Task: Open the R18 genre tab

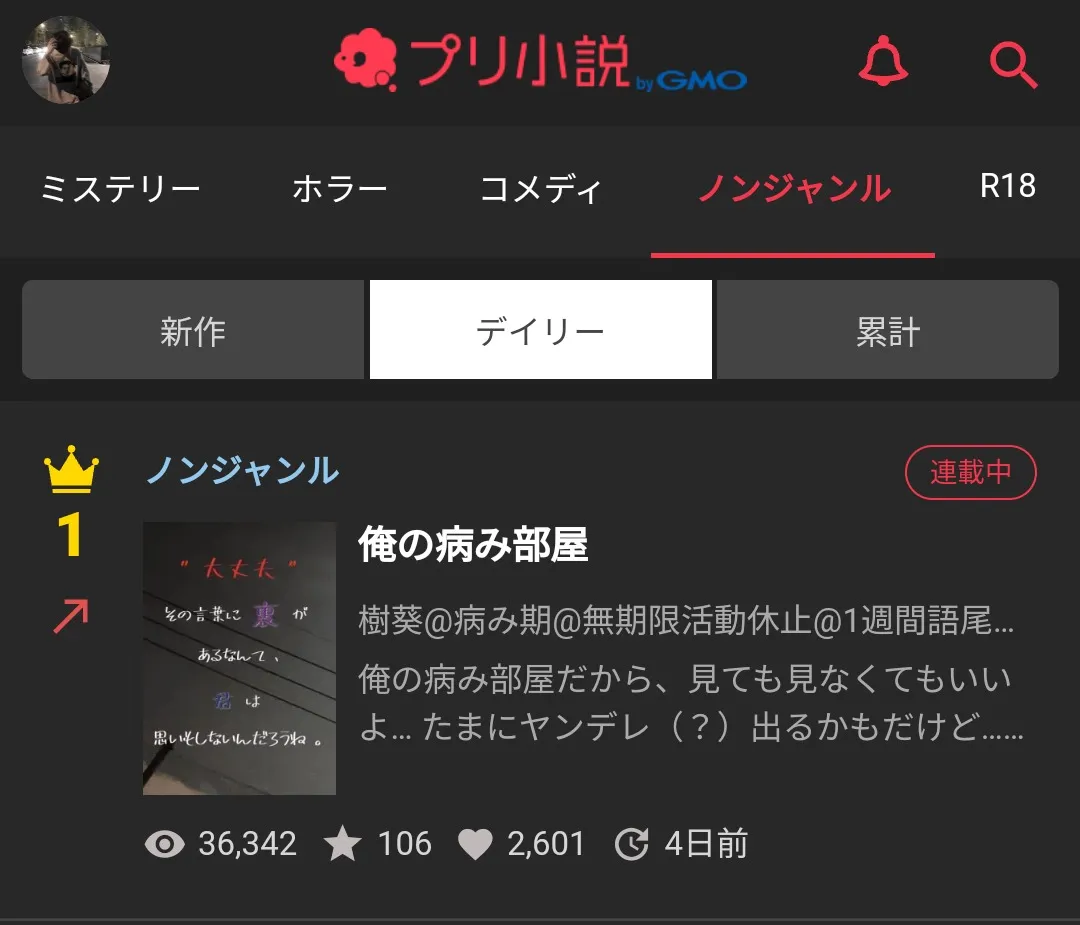Action: click(1008, 186)
